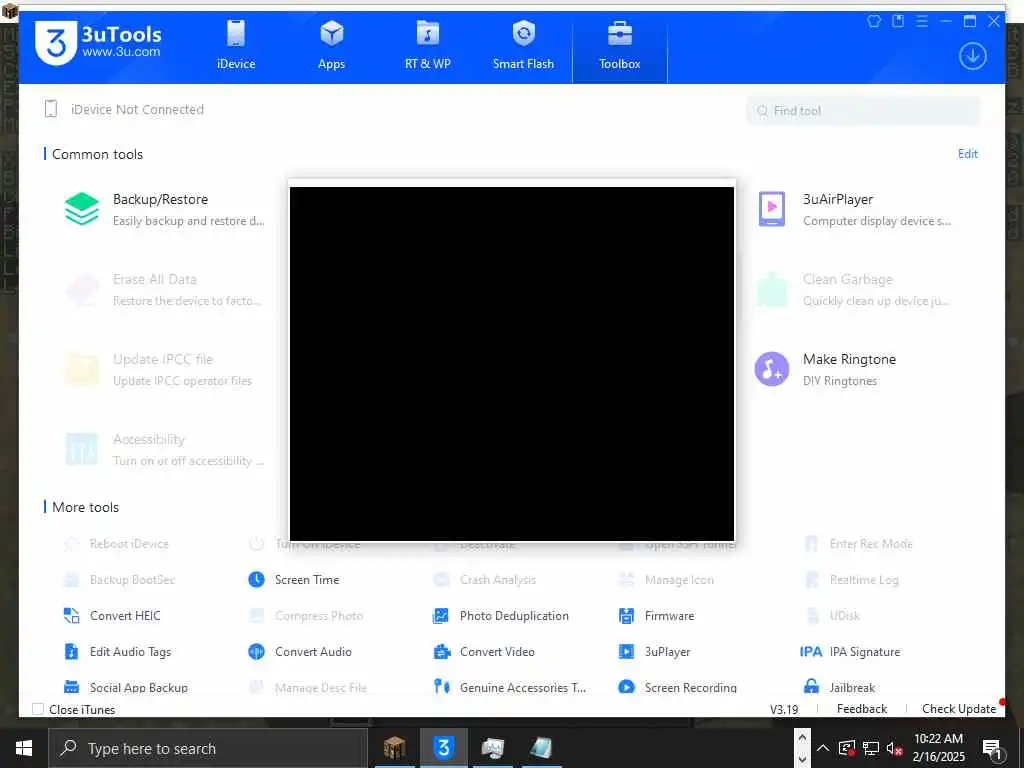
Task: Switch to the Apps tab
Action: [x=331, y=46]
